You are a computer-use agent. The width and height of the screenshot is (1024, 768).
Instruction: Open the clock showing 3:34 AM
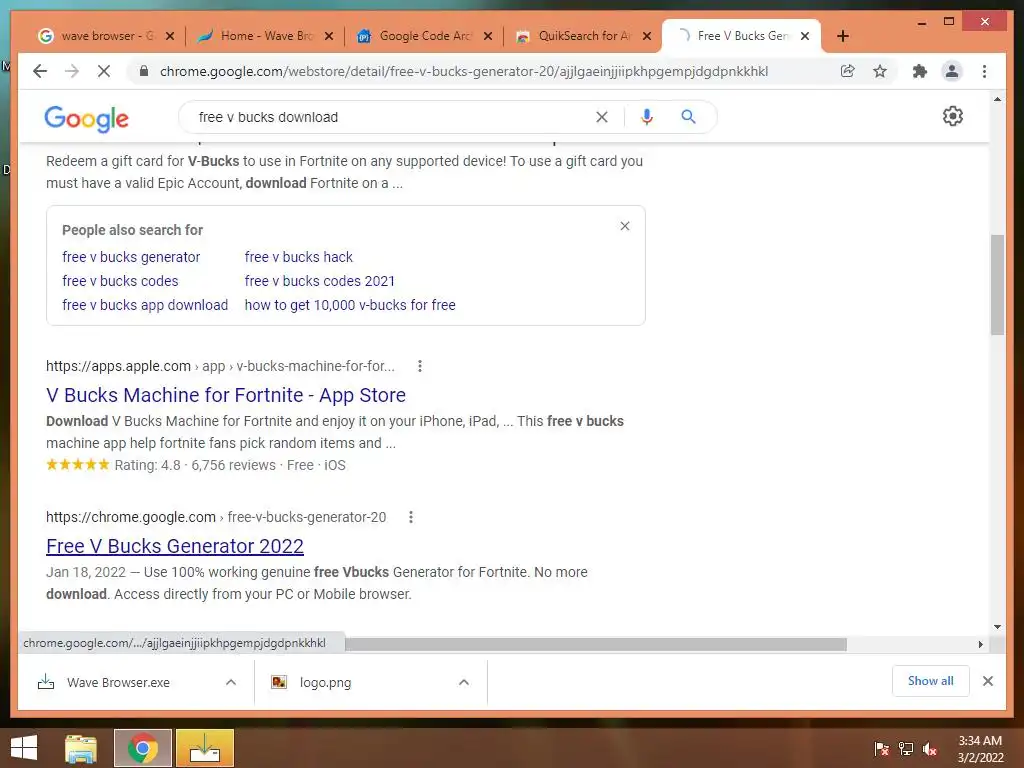[980, 749]
